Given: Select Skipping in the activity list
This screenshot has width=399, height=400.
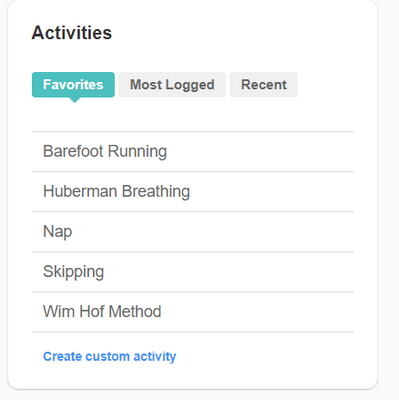Looking at the screenshot, I should [193, 272].
